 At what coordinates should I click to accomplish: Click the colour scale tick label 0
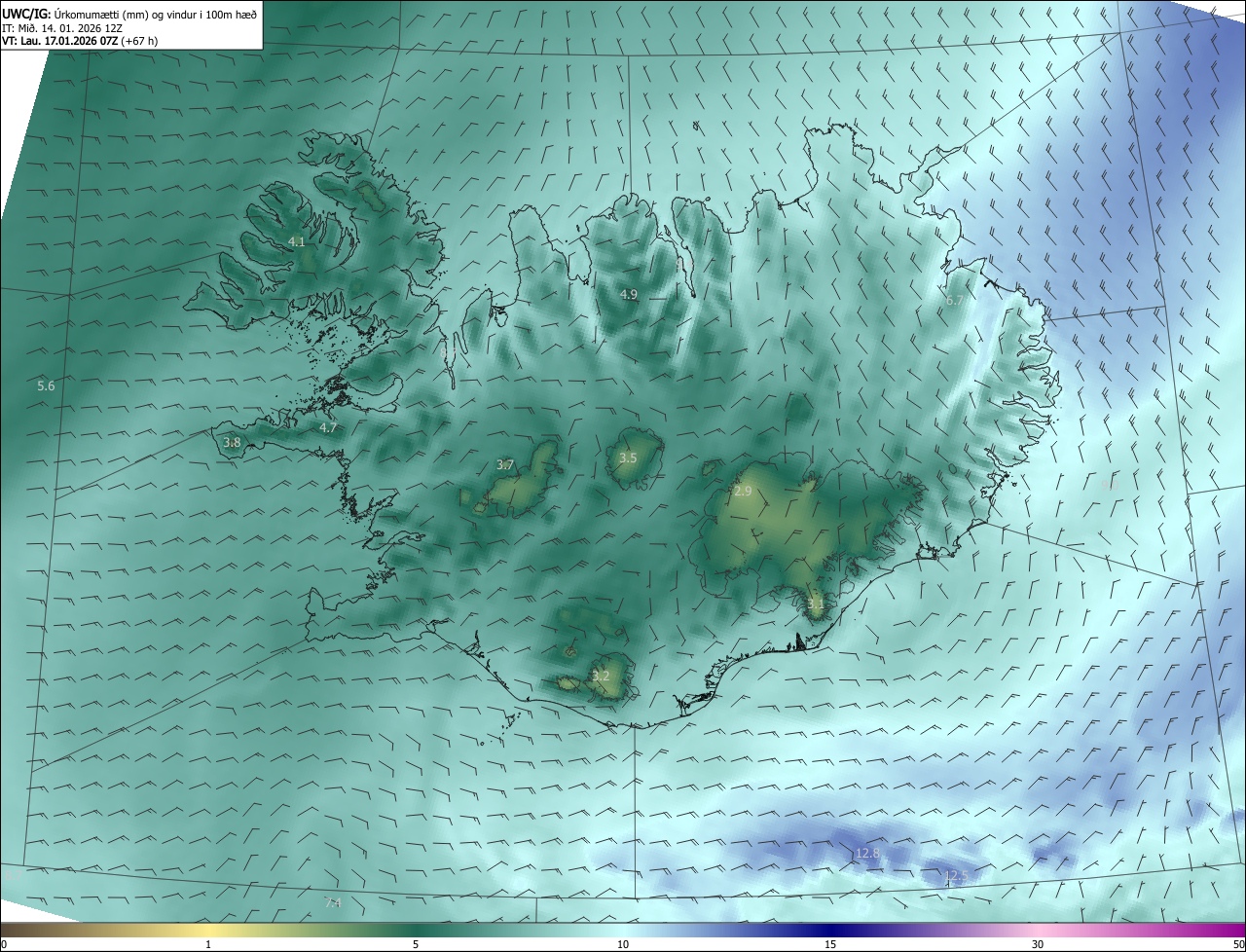click(x=4, y=944)
